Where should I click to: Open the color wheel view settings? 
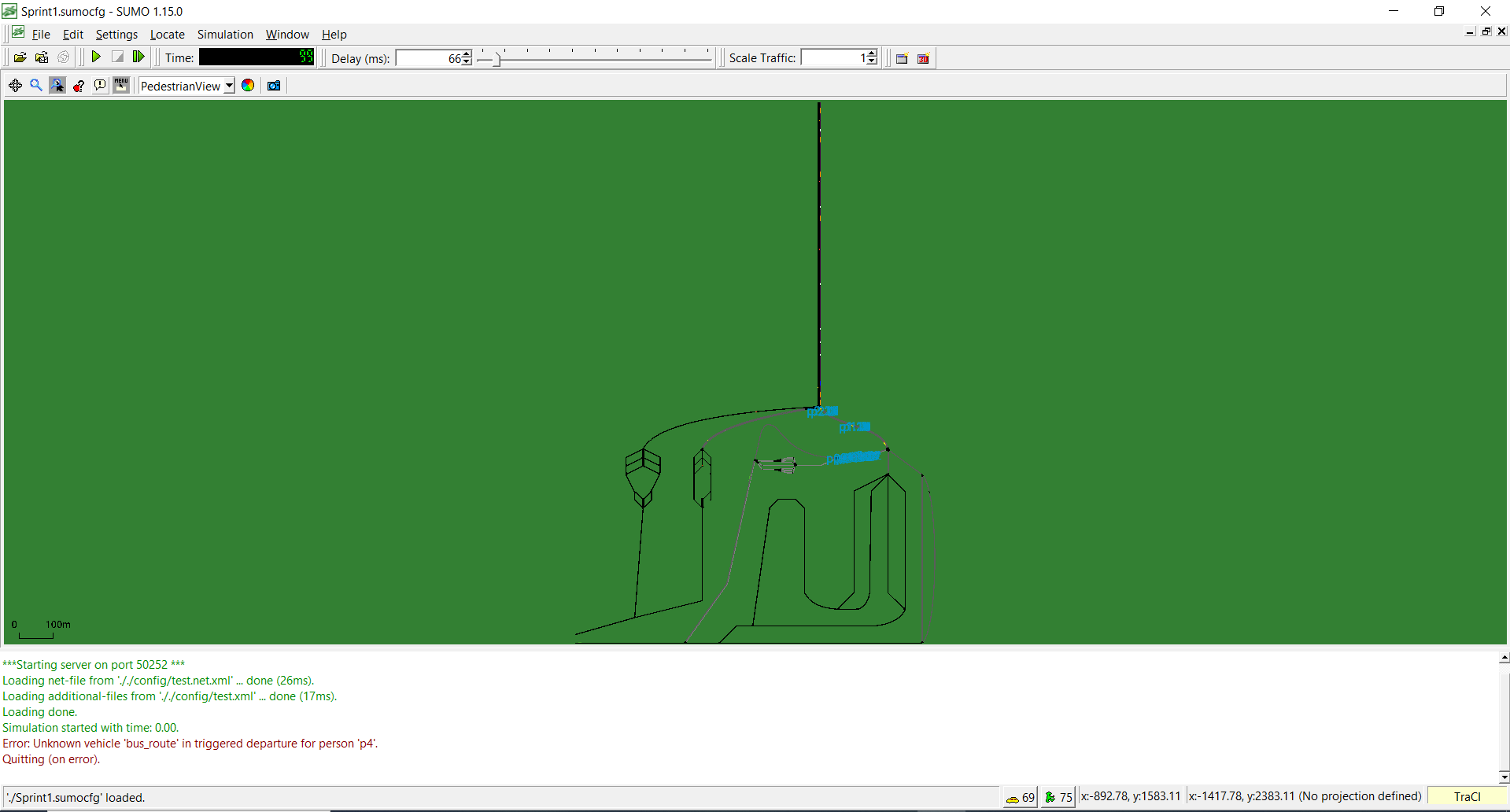click(248, 86)
